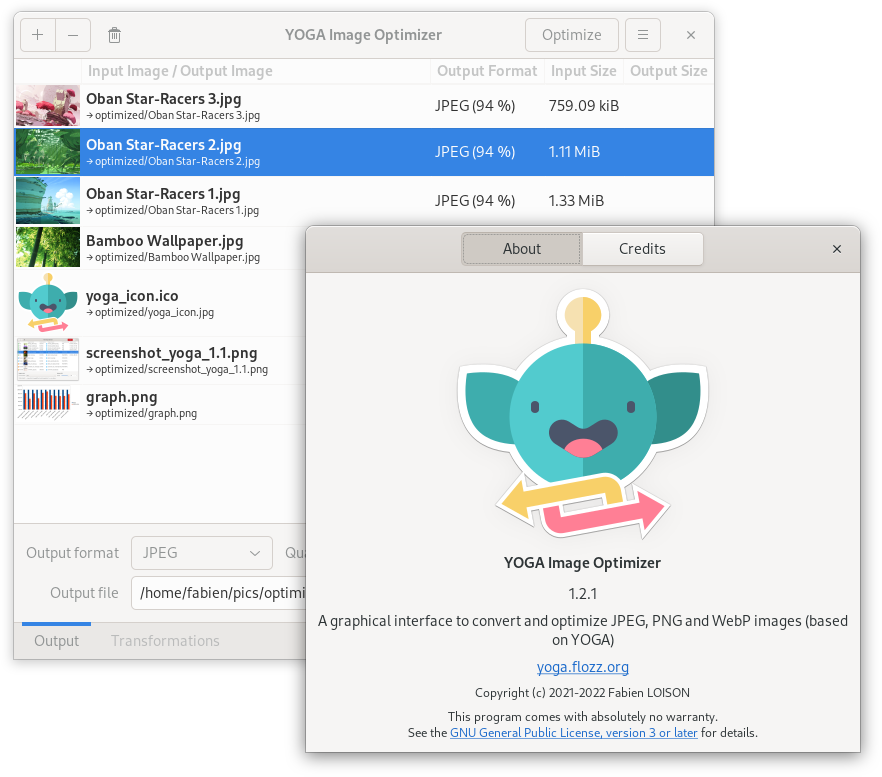This screenshot has width=882, height=777.
Task: Click the Output file path field
Action: pos(220,593)
